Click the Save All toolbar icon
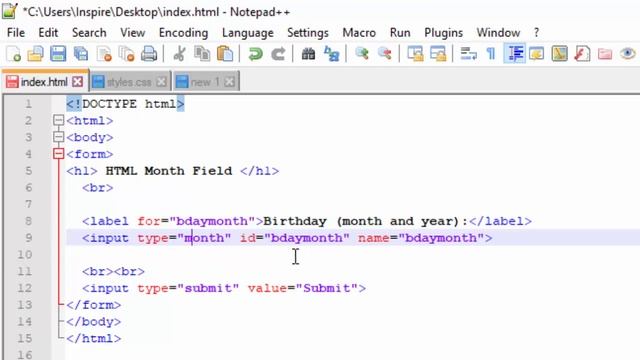The height and width of the screenshot is (360, 640). pos(81,54)
